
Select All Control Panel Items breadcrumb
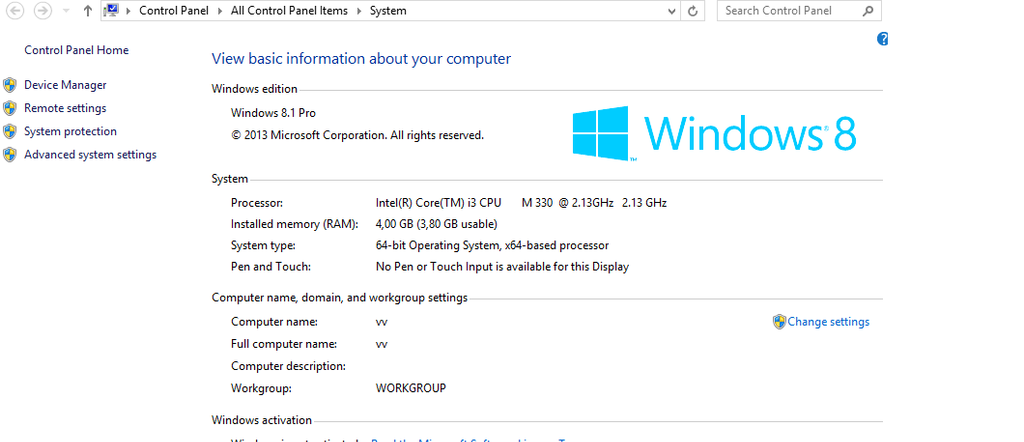click(289, 10)
